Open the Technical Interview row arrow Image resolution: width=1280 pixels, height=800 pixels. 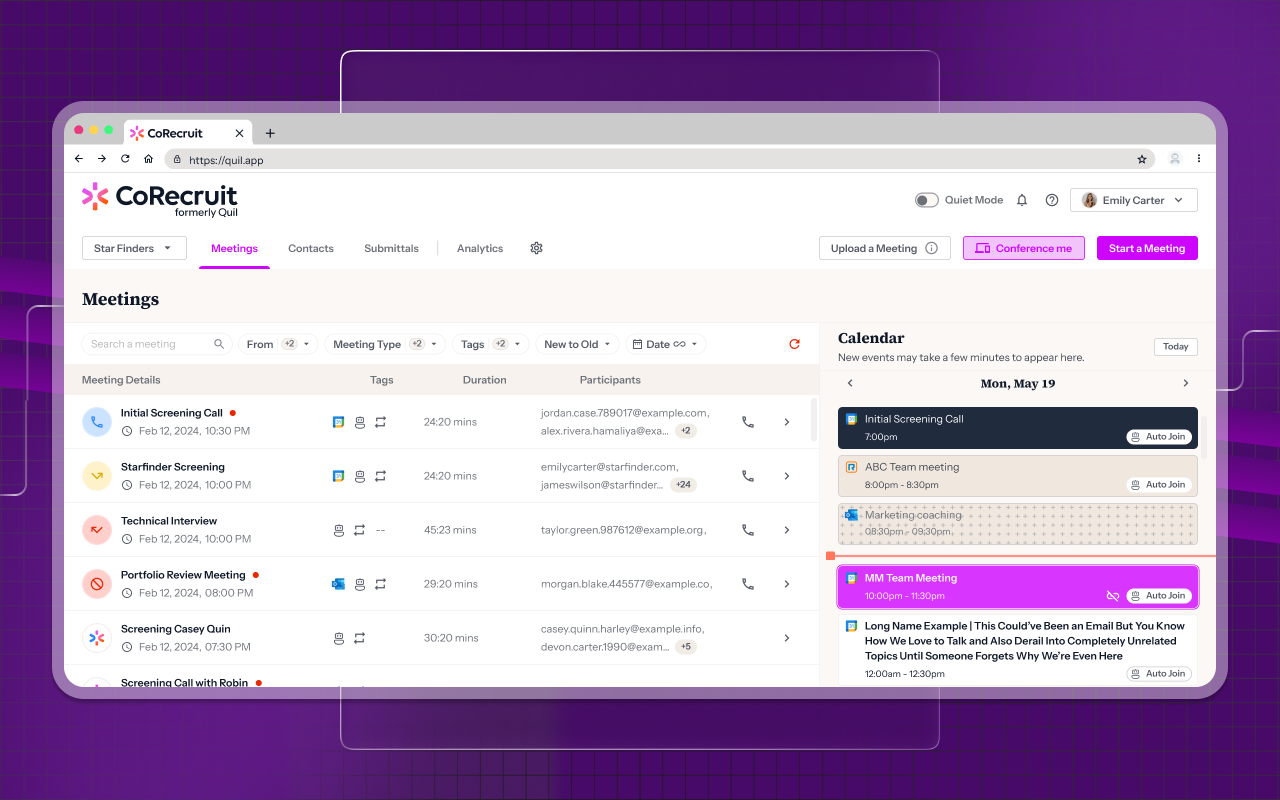787,530
